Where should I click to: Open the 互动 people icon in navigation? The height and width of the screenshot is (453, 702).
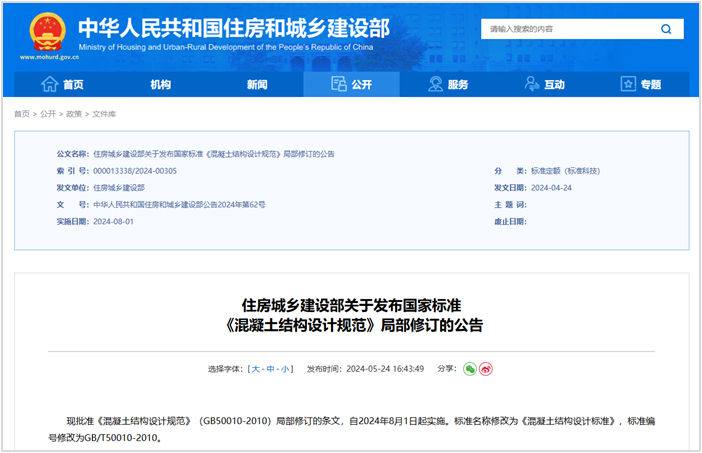[x=531, y=85]
